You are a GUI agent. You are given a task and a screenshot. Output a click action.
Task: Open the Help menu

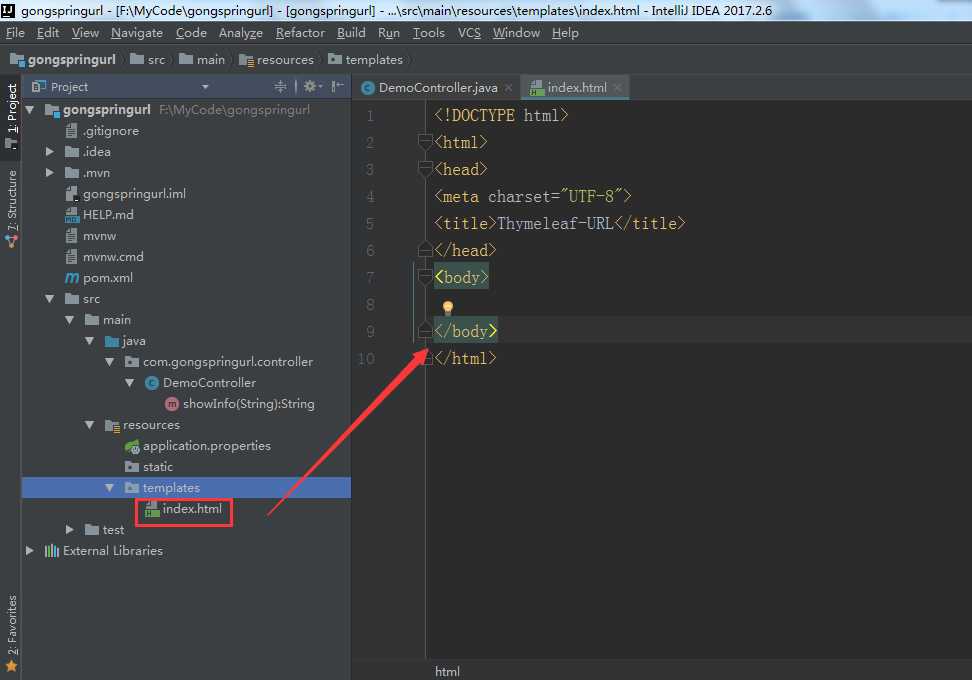[565, 33]
